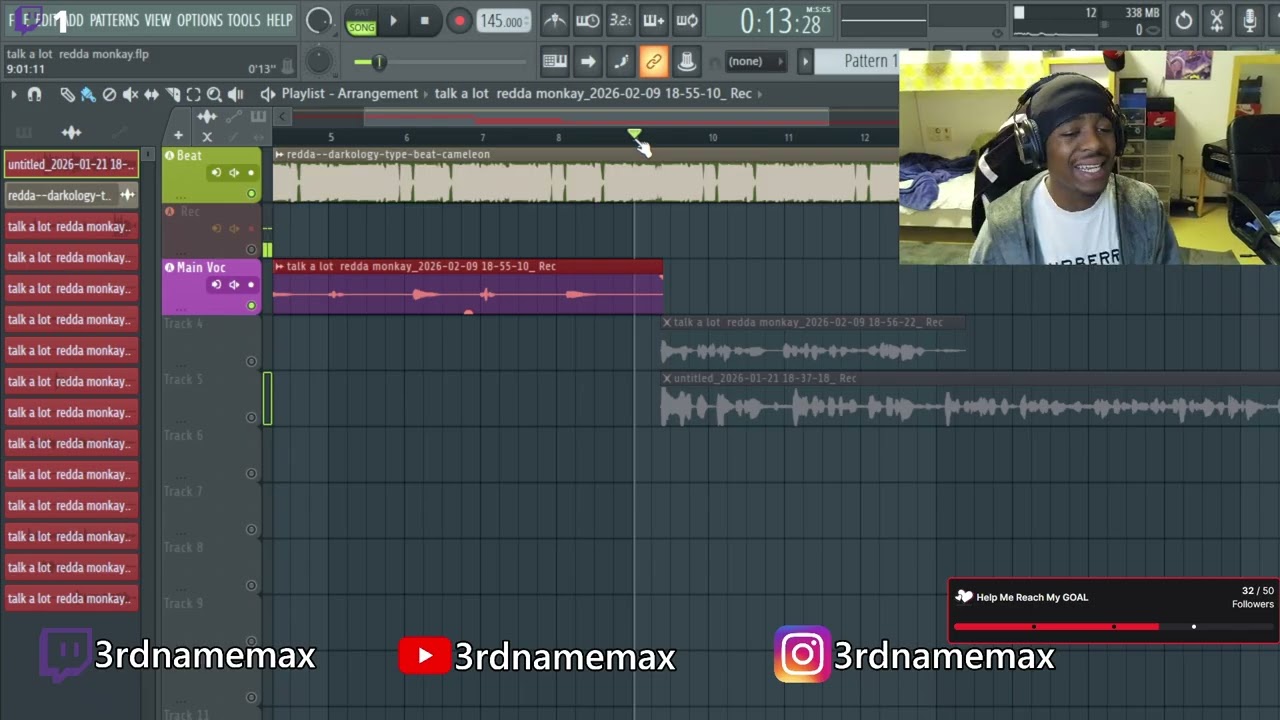Toggle step editing mode icon
The width and height of the screenshot is (1280, 720).
coord(620,62)
